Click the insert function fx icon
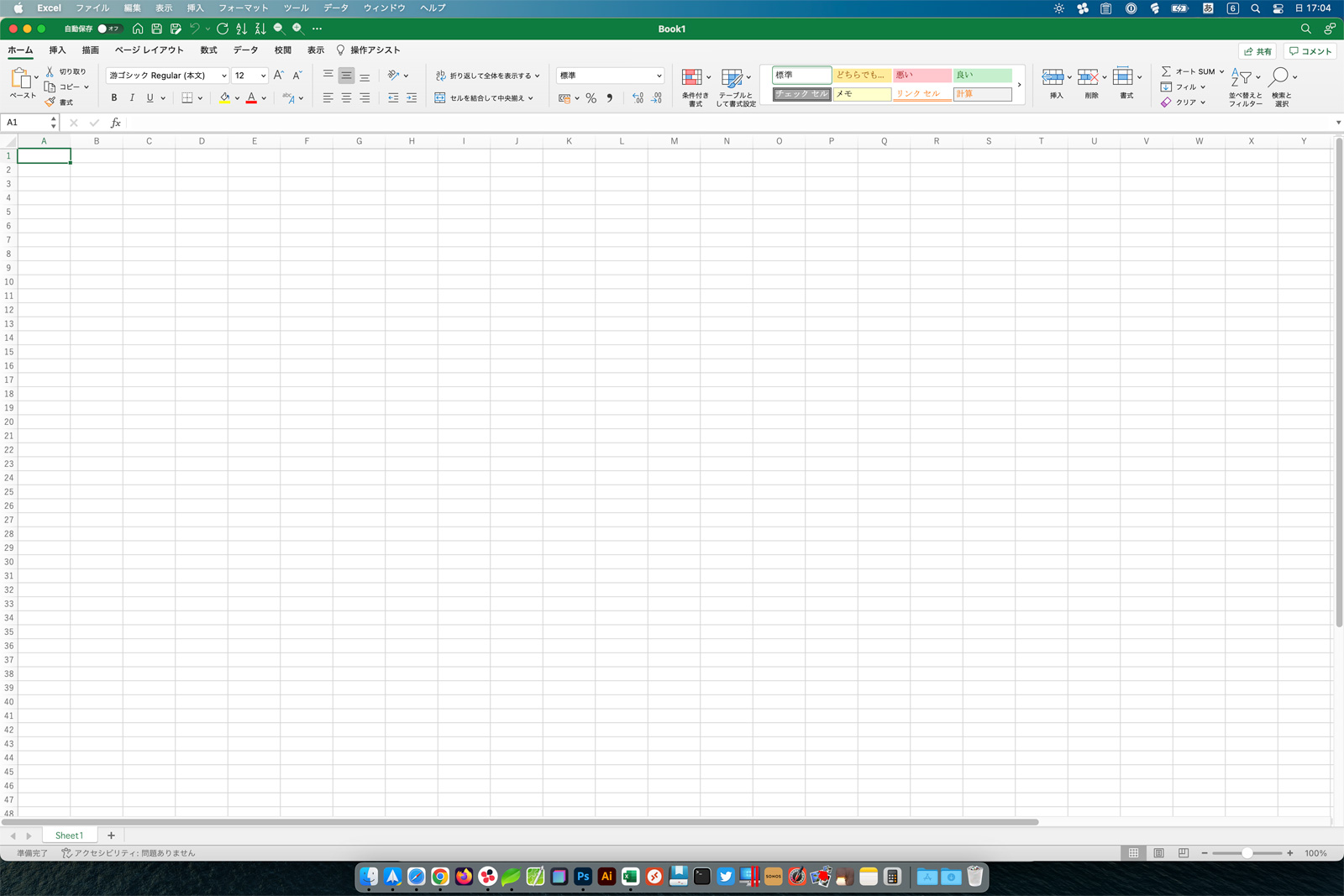1344x896 pixels. click(x=116, y=123)
